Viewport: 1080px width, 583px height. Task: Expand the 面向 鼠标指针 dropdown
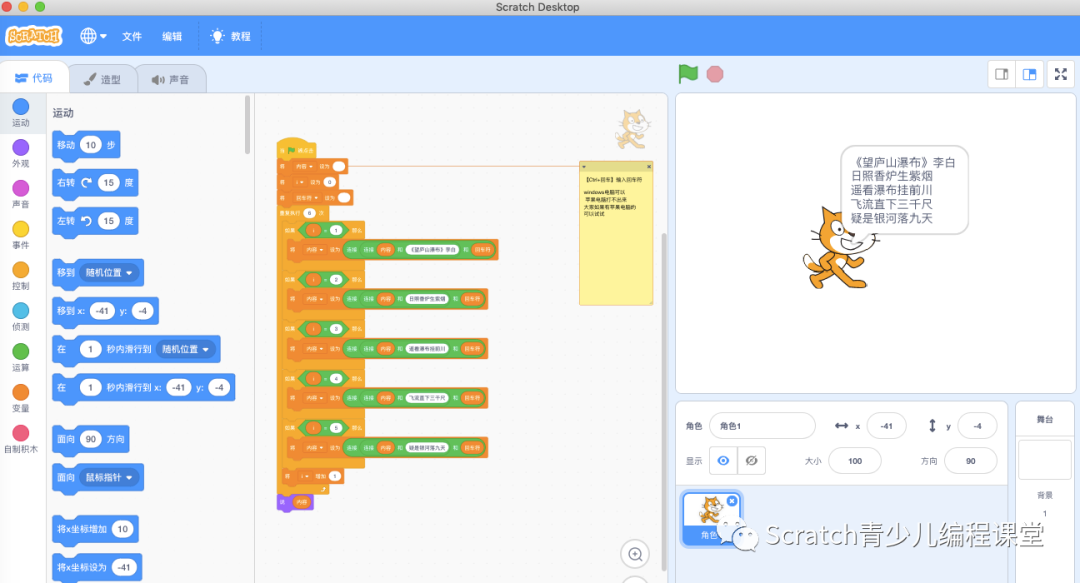point(112,477)
